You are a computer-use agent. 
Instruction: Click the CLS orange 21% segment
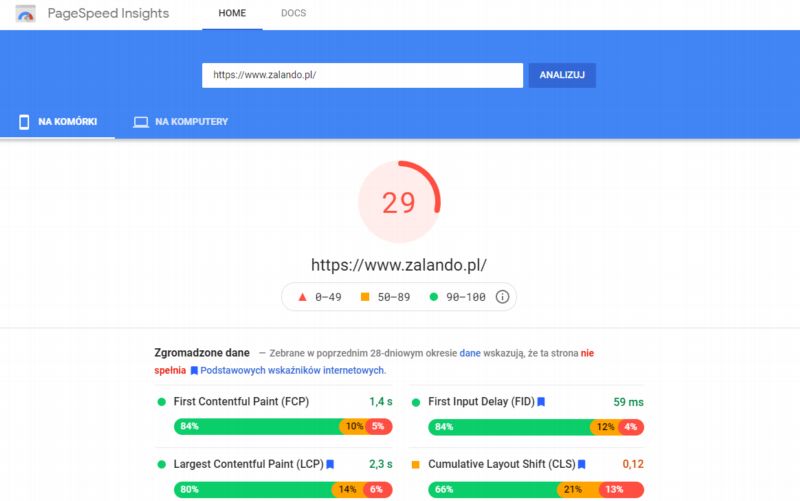click(x=573, y=489)
